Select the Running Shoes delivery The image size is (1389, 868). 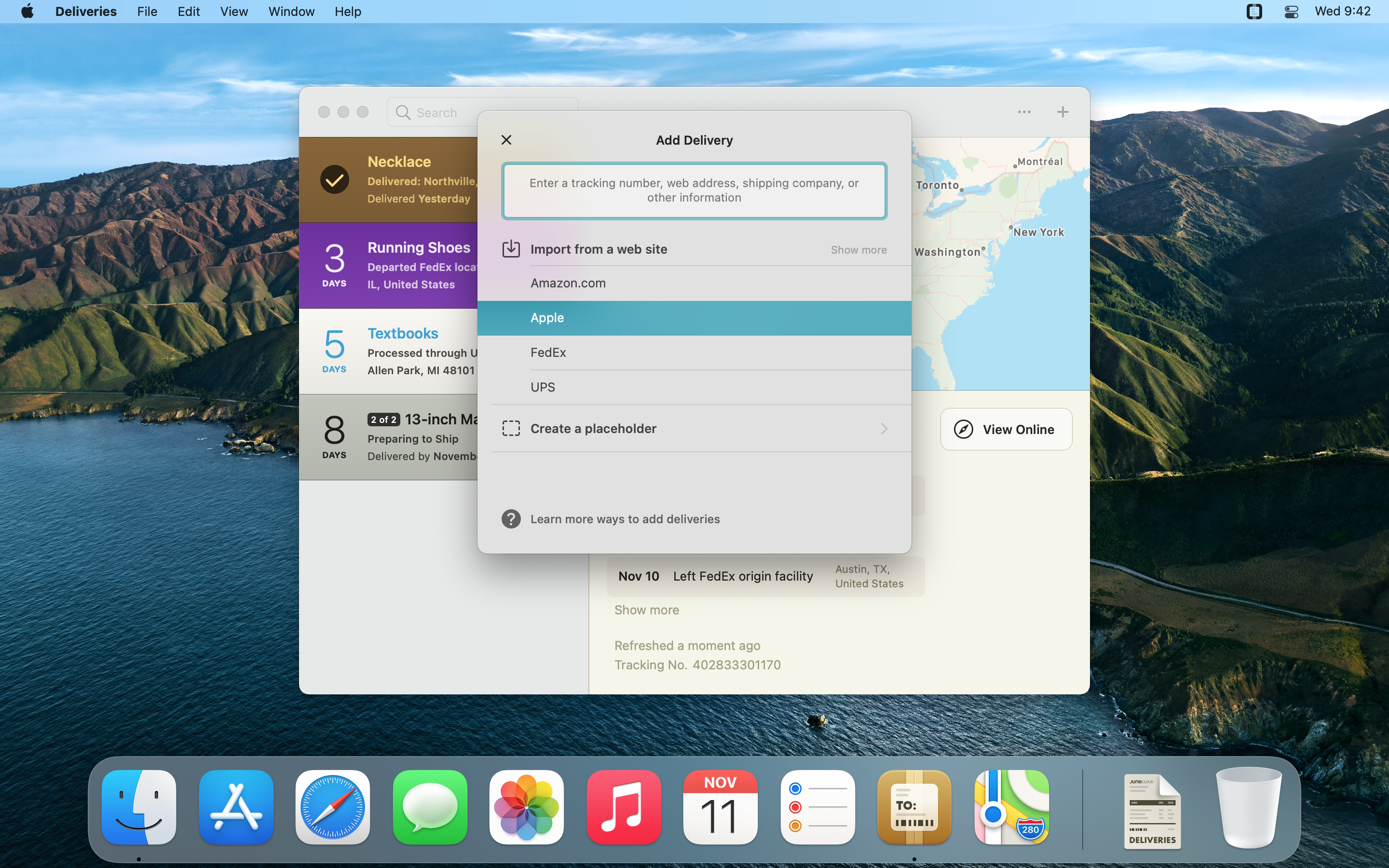[x=388, y=265]
